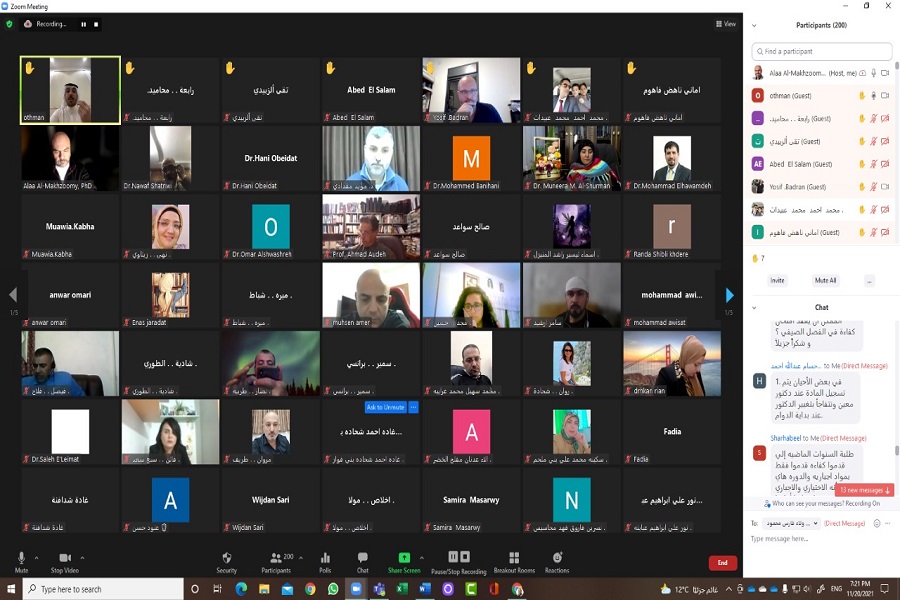
Task: Lower Abed El Salam's raised hand icon
Action: pos(862,164)
